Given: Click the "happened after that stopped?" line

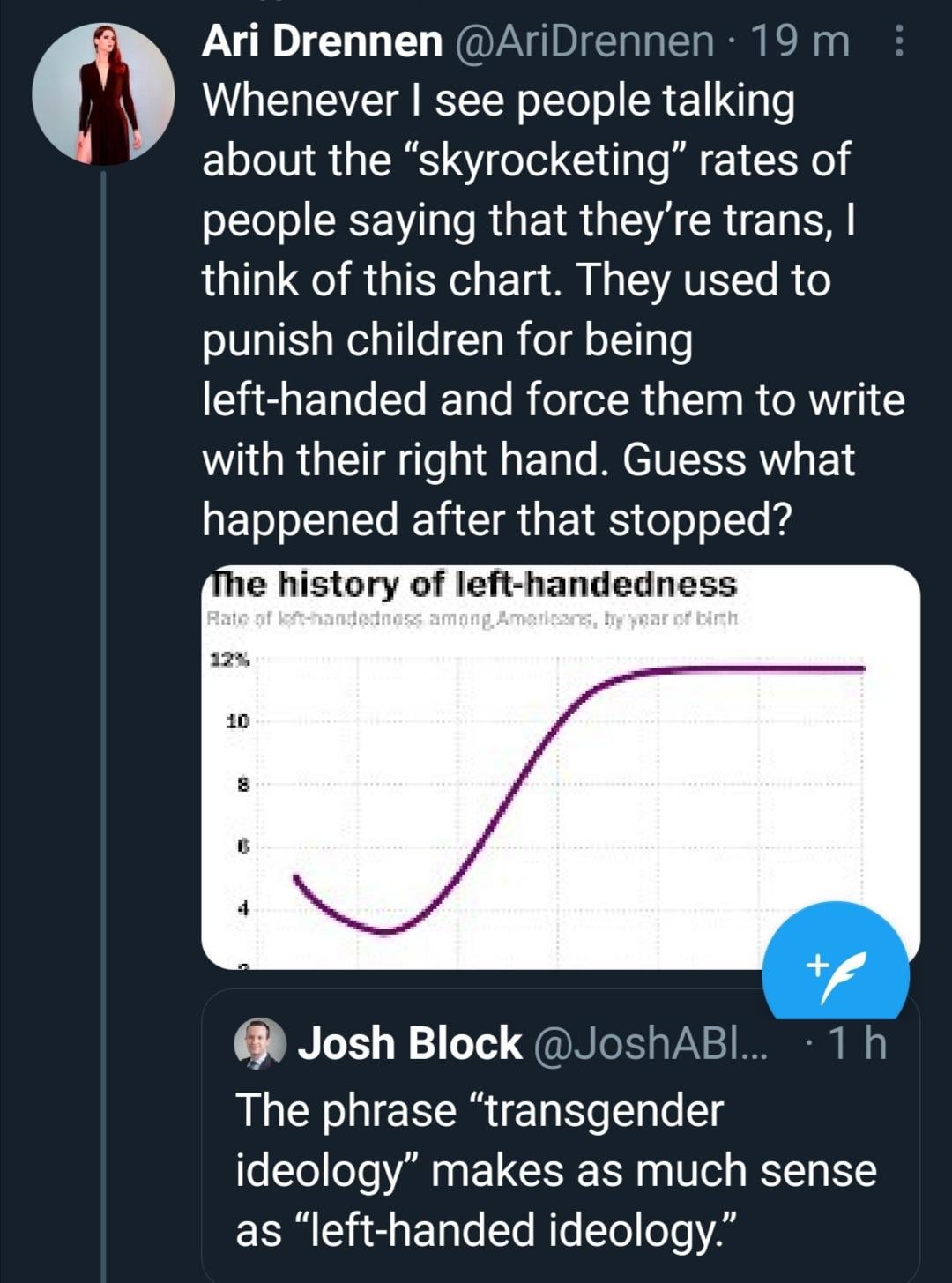Looking at the screenshot, I should point(497,519).
